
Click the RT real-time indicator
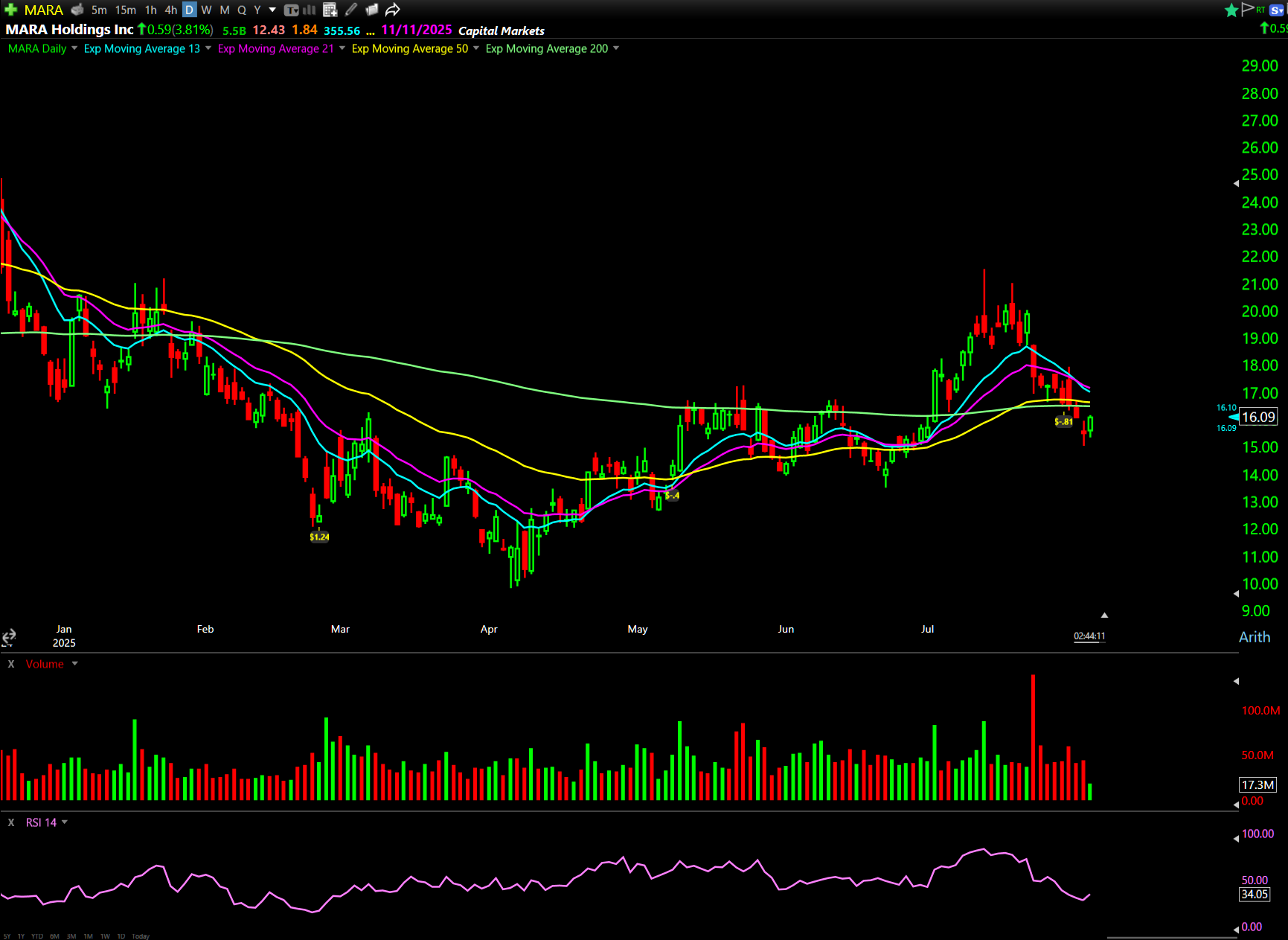[x=1260, y=10]
